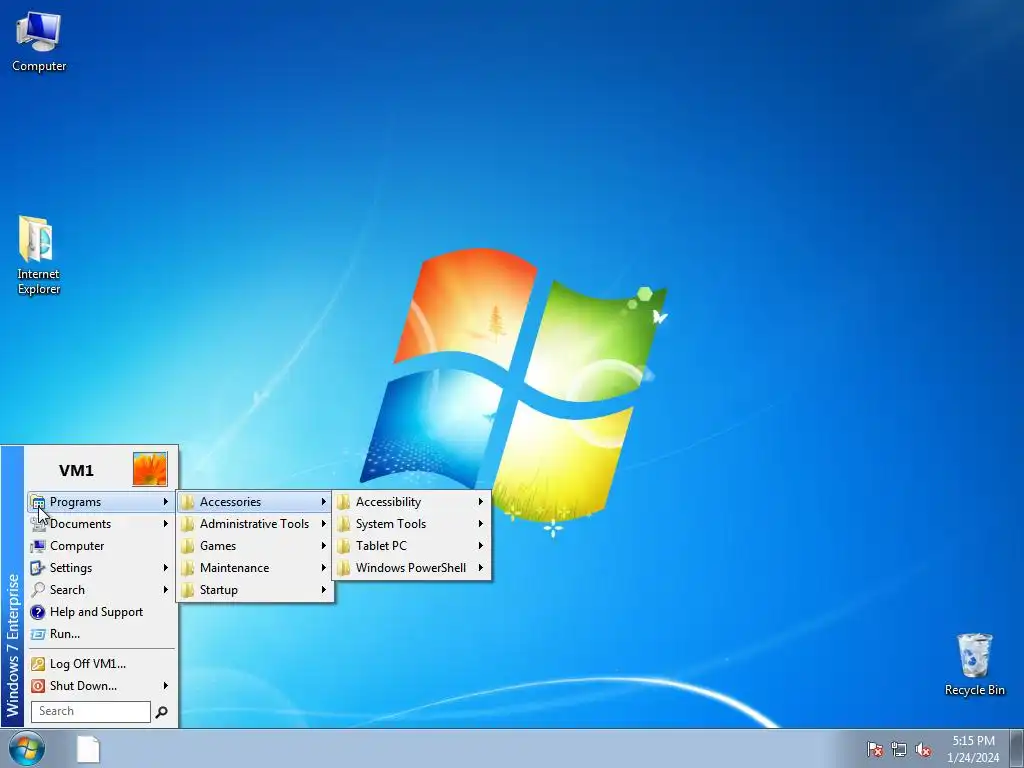Click the Computer icon in Start menu list
Screen dimensions: 1024x768
tap(38, 546)
